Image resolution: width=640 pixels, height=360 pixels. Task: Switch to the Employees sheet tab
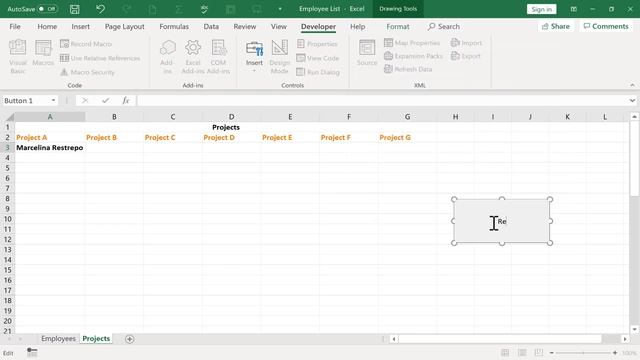click(58, 339)
